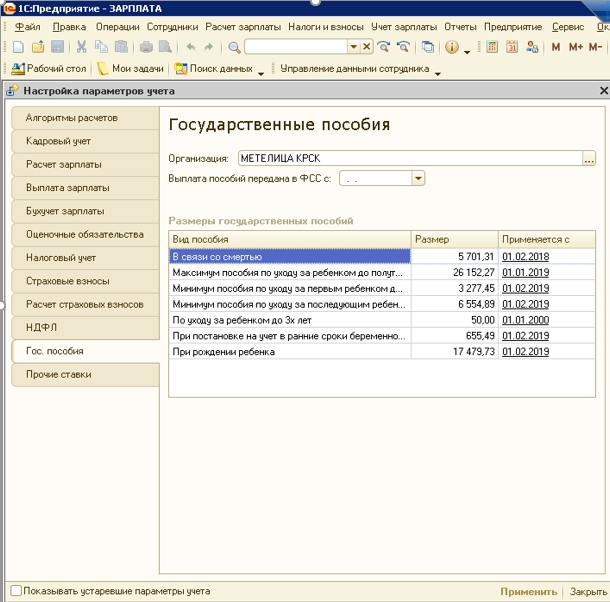Click amount cell 26 152,27
Image resolution: width=610 pixels, height=602 pixels.
tap(454, 272)
